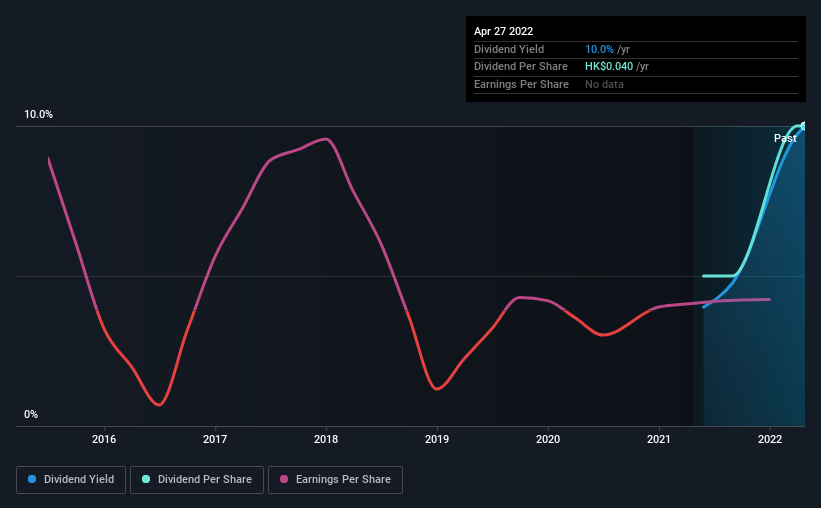821x508 pixels.
Task: Click the 2020 x-axis year label
Action: click(x=548, y=439)
